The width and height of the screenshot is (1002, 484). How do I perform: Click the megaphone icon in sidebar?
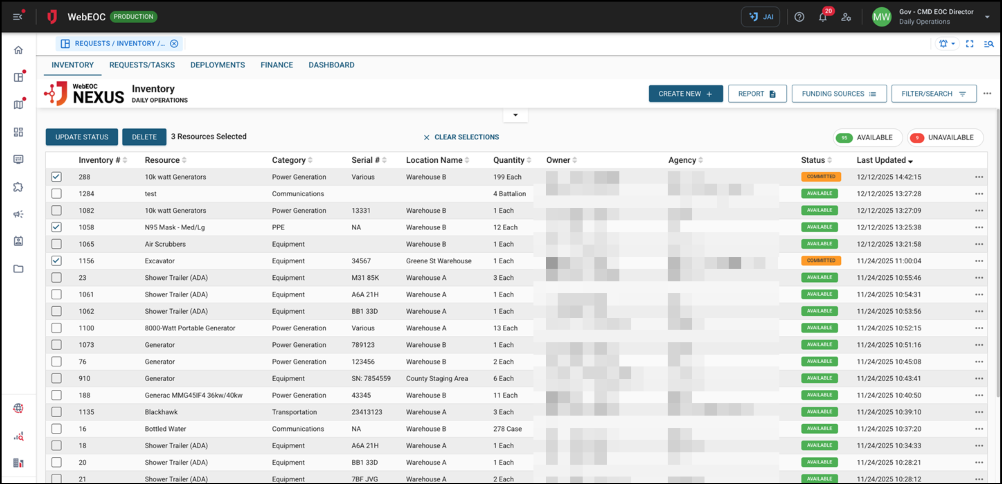click(x=18, y=214)
